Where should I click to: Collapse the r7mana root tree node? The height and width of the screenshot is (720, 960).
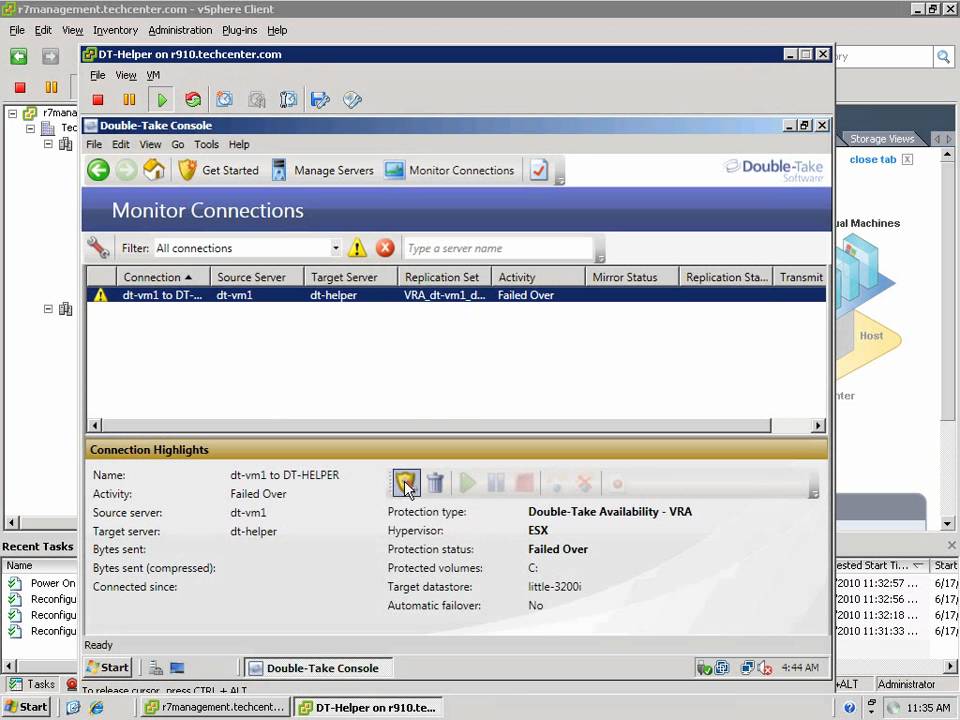click(12, 113)
